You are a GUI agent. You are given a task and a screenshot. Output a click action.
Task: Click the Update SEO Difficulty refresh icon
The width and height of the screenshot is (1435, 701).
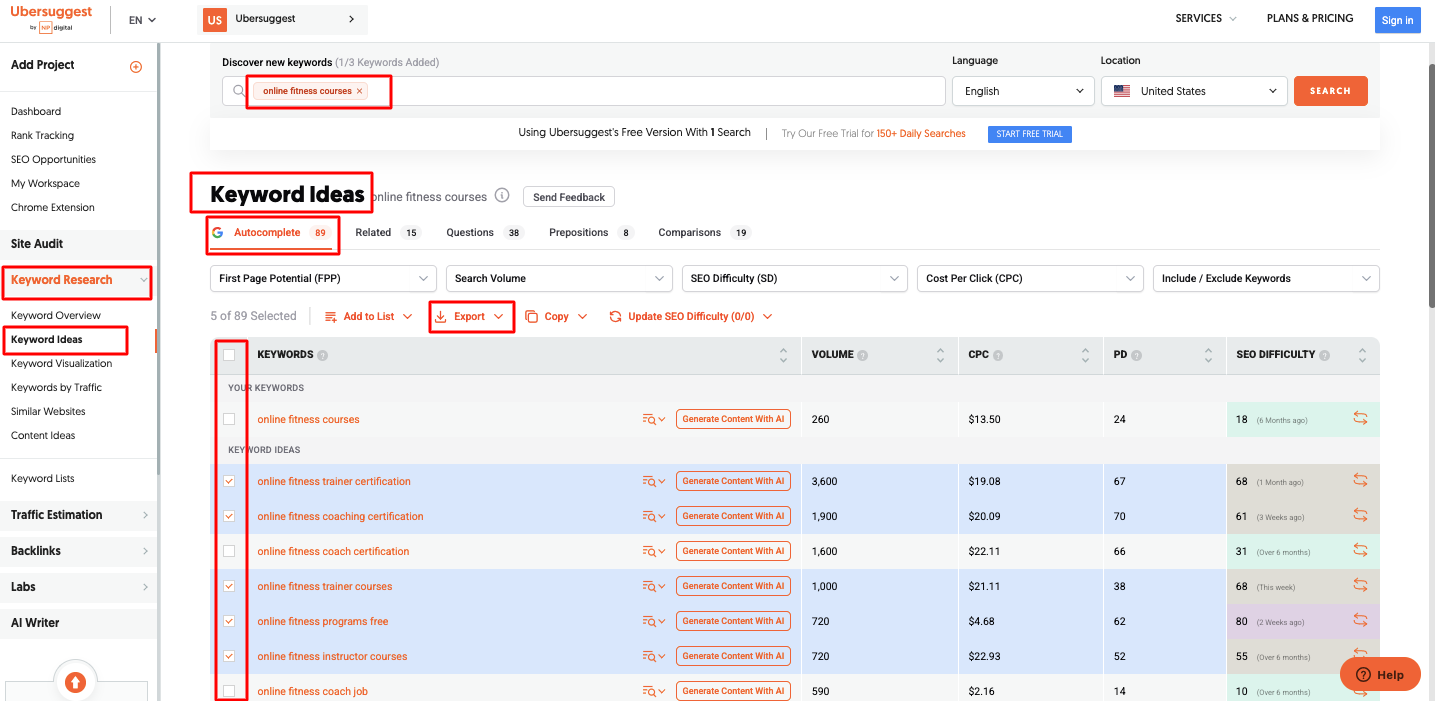615,317
